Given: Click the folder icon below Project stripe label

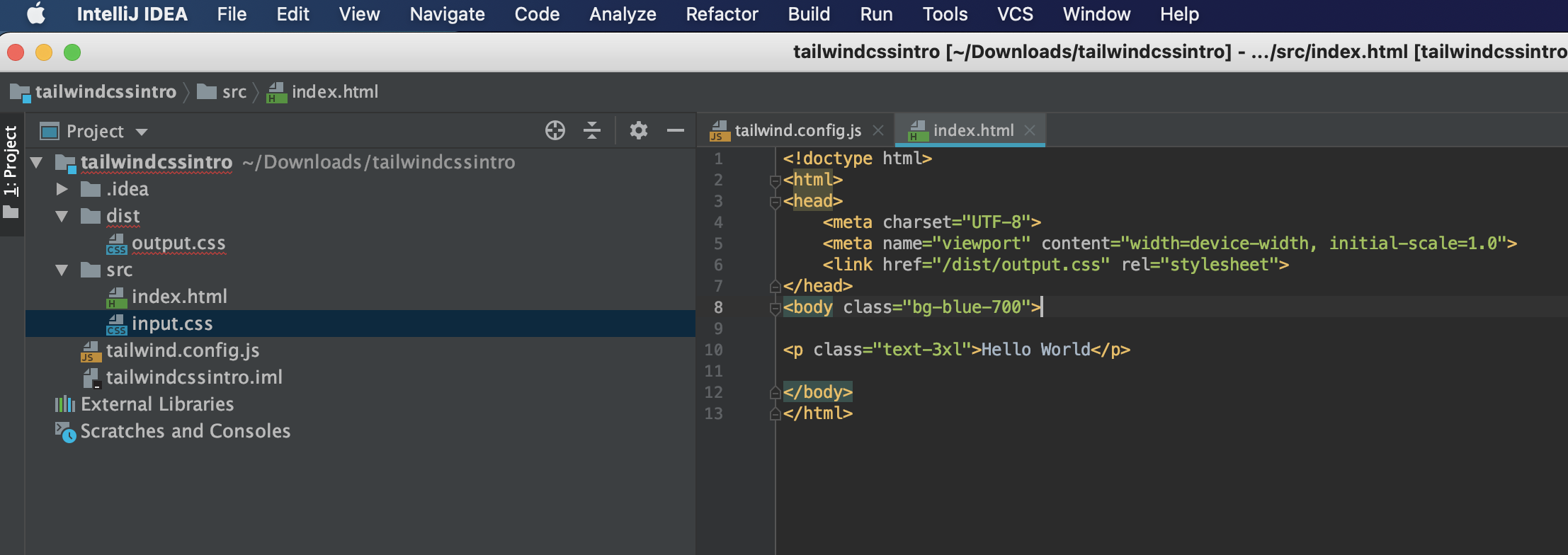Looking at the screenshot, I should tap(11, 212).
